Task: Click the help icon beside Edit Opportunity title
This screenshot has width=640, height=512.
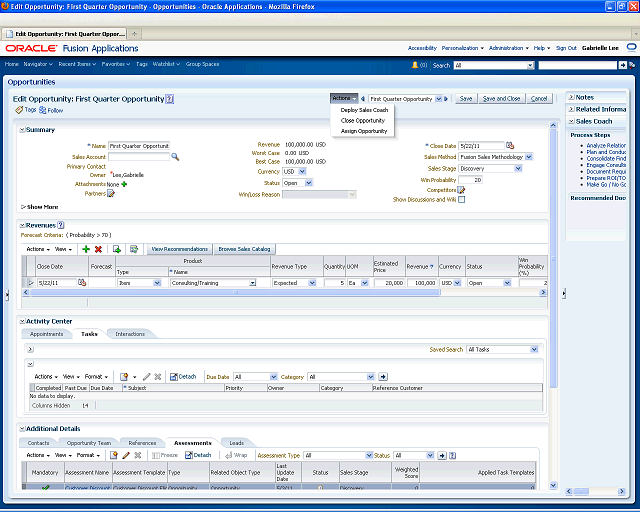Action: [x=169, y=99]
